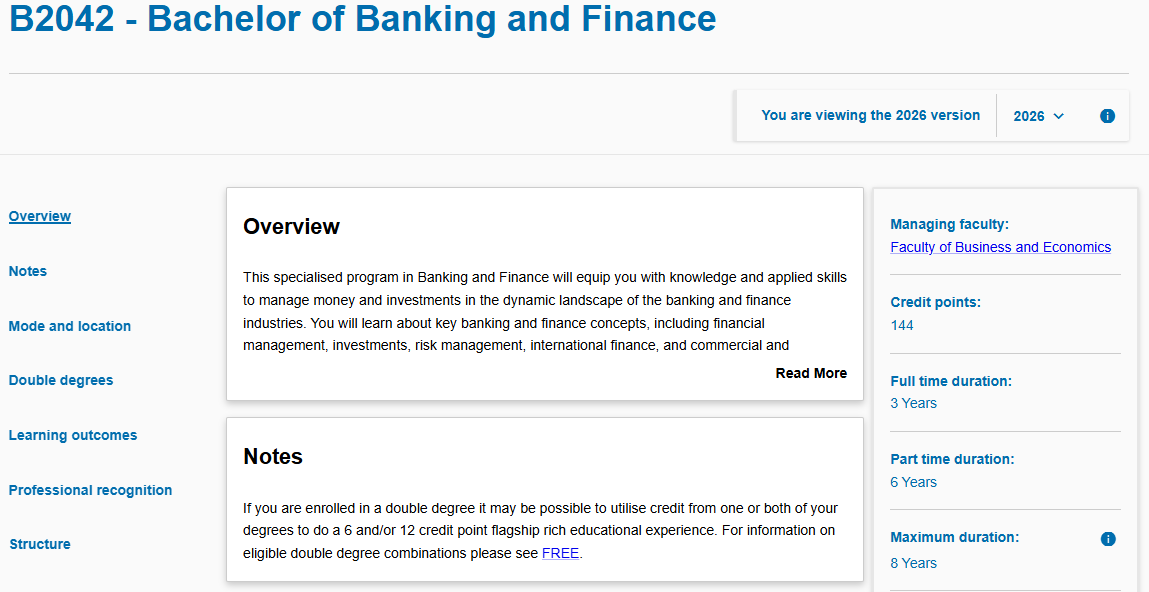Open the 2026 handbook year dropdown
Image resolution: width=1149 pixels, height=592 pixels.
click(x=1038, y=116)
